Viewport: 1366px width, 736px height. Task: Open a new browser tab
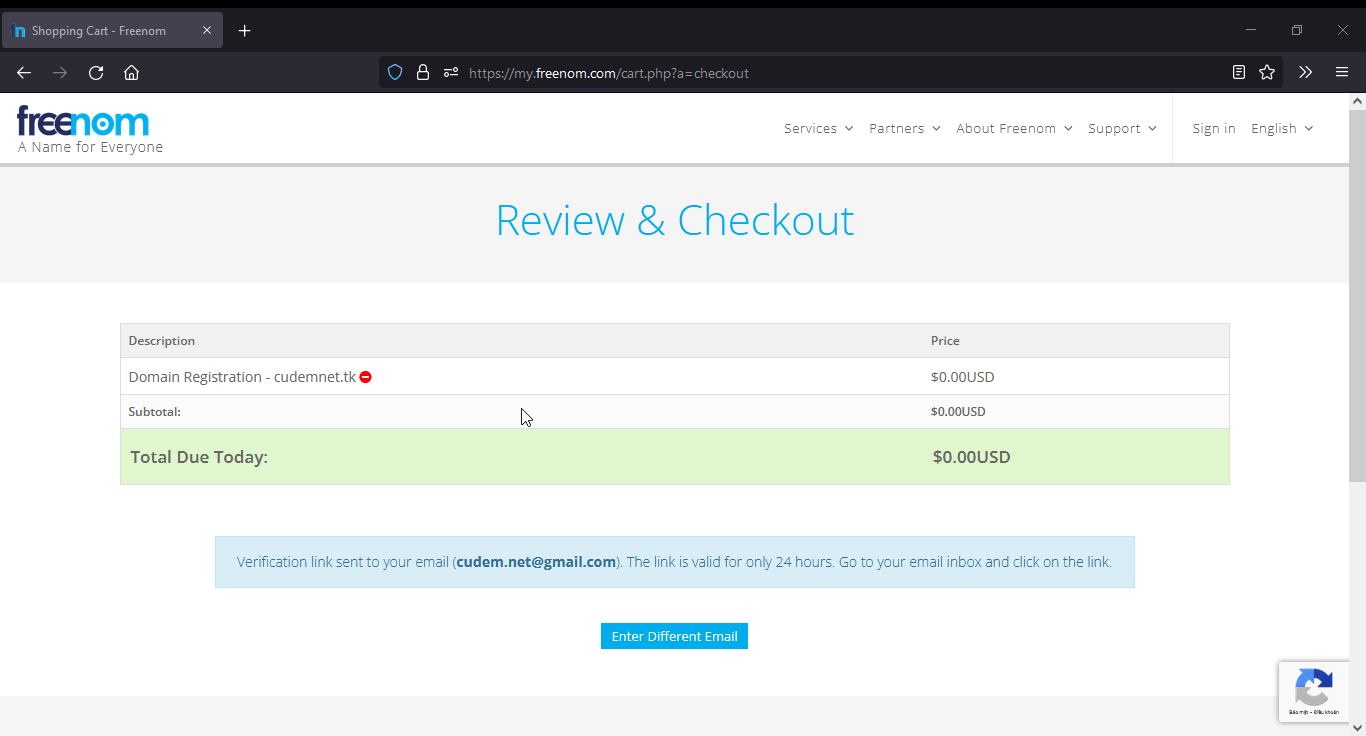point(245,30)
